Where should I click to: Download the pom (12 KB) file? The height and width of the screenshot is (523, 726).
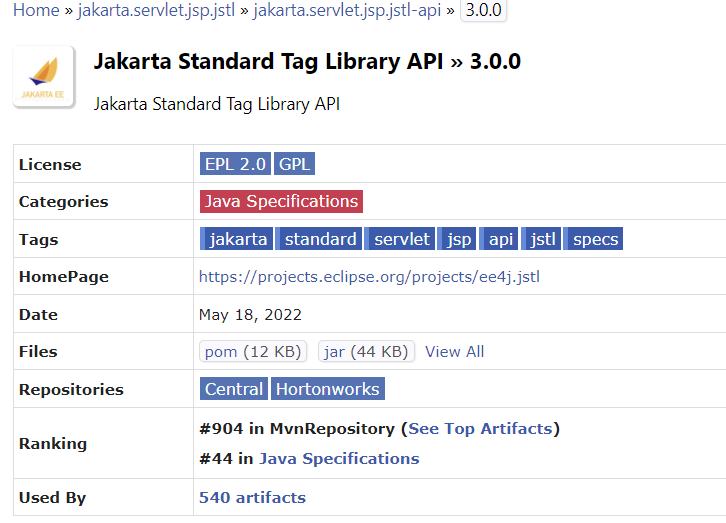point(253,352)
